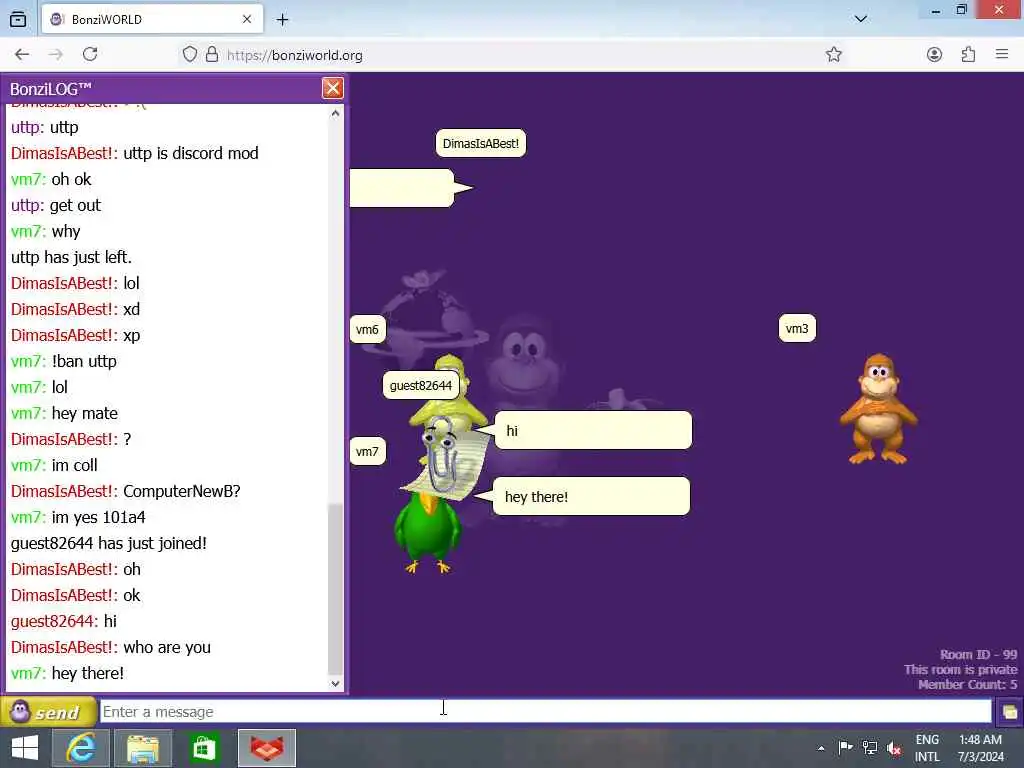This screenshot has width=1024, height=768.
Task: Close the BonziLOG panel
Action: (332, 88)
